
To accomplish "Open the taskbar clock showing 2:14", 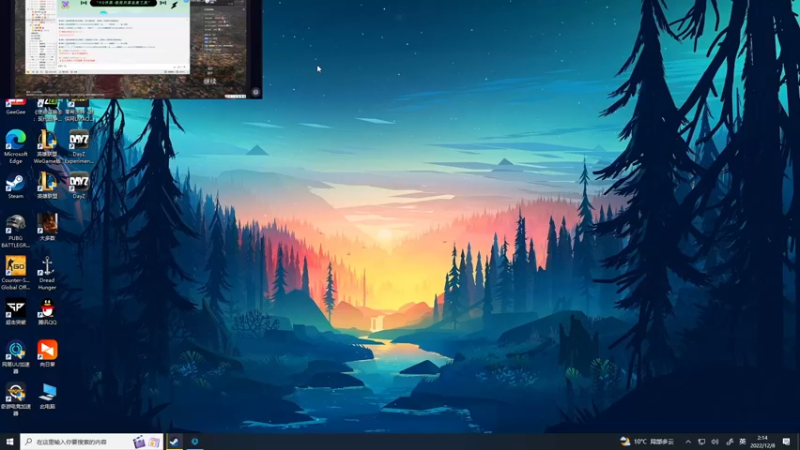I will (x=763, y=442).
